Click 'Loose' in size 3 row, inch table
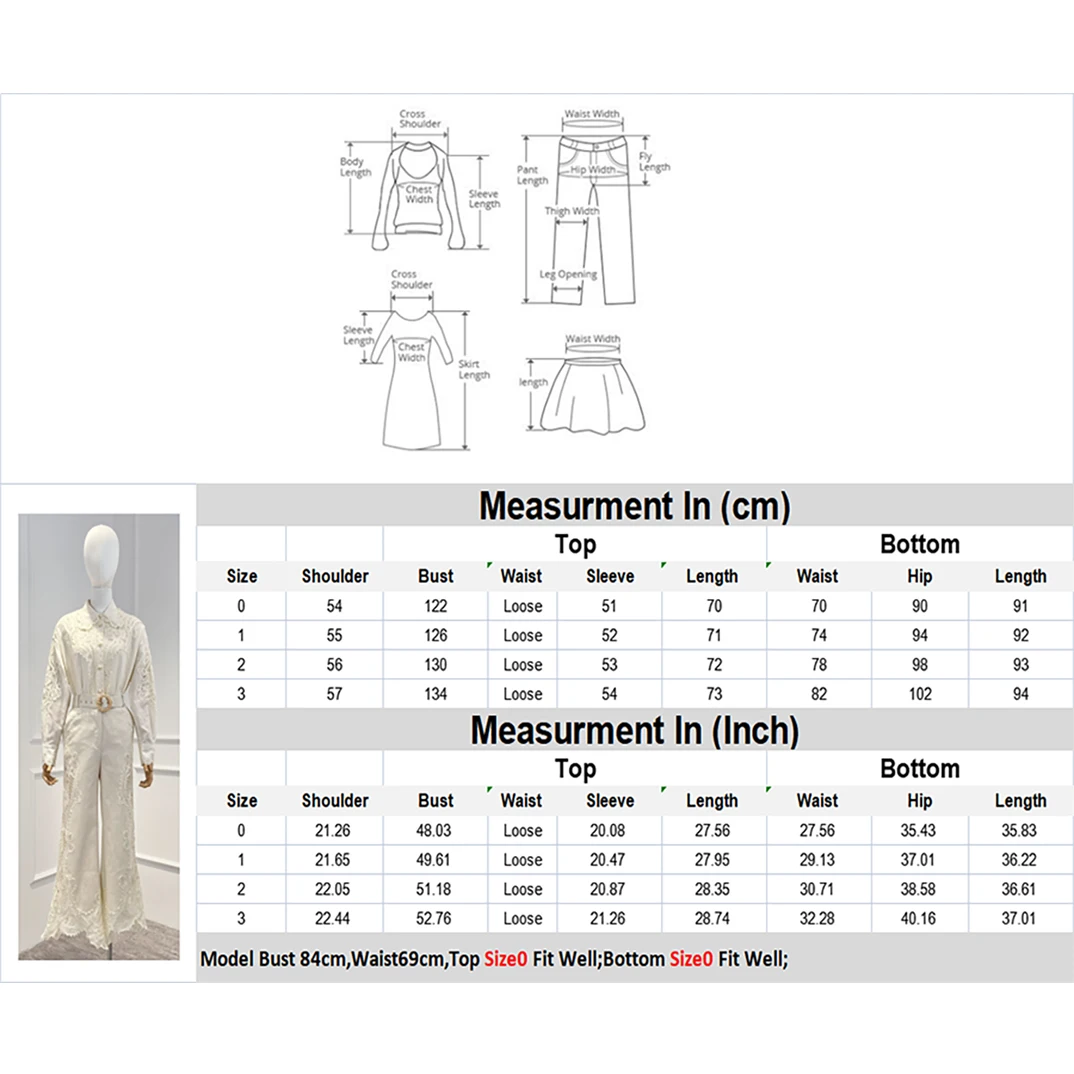This screenshot has width=1074, height=1074. pyautogui.click(x=523, y=919)
